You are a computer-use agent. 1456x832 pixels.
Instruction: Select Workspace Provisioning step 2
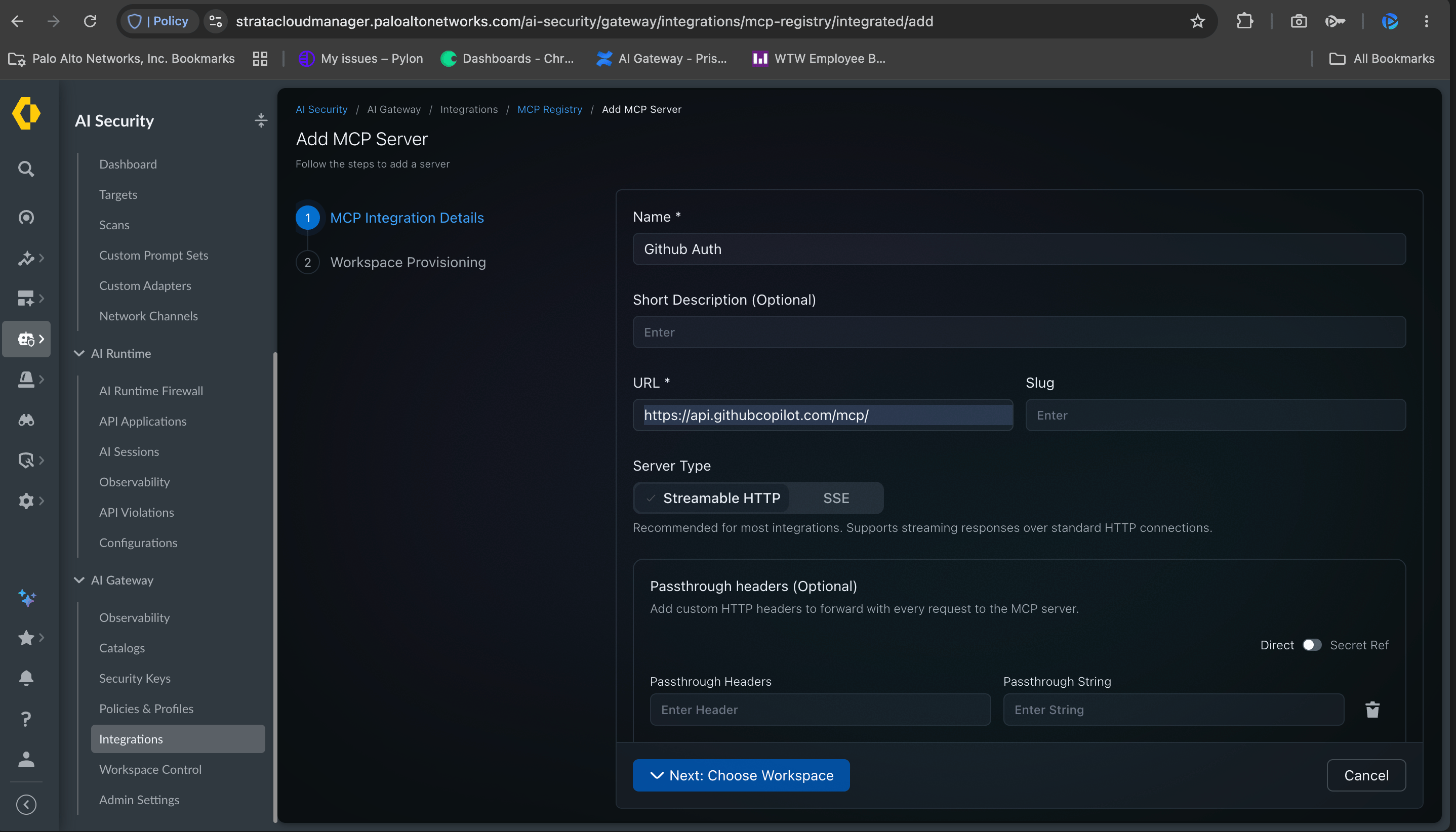click(x=391, y=262)
